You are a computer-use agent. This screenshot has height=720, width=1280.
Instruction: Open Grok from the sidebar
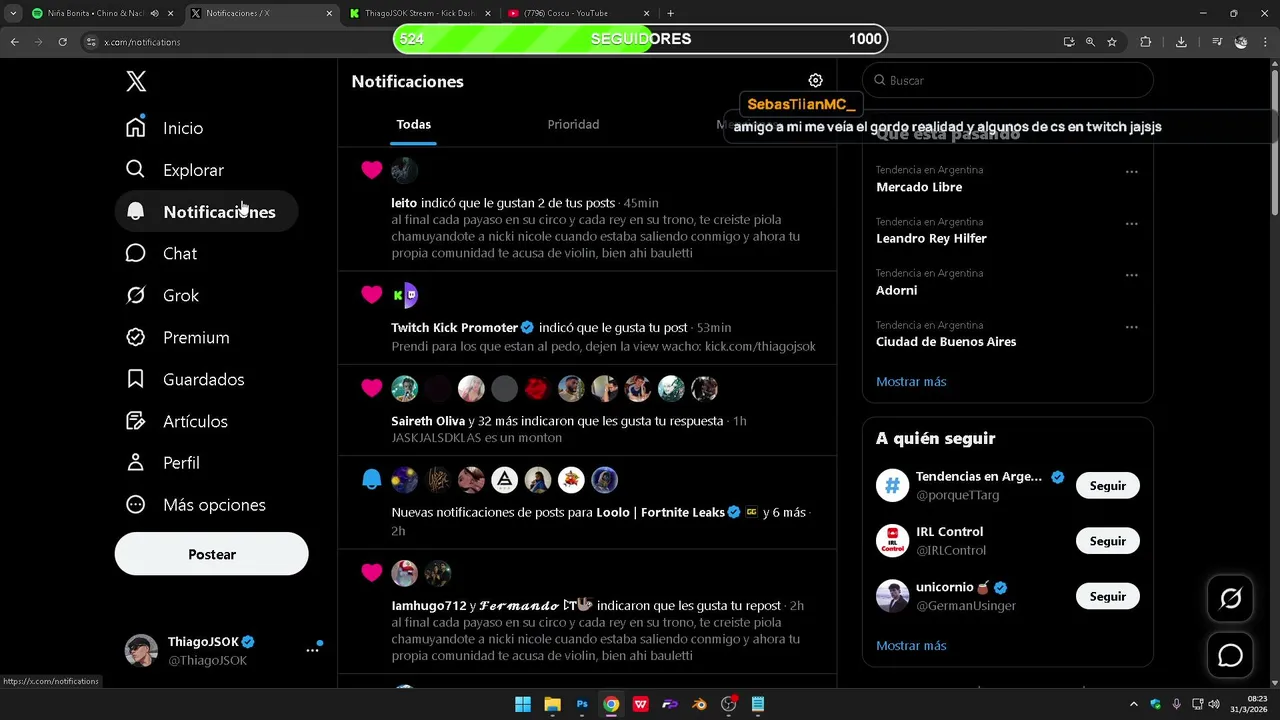(x=163, y=296)
